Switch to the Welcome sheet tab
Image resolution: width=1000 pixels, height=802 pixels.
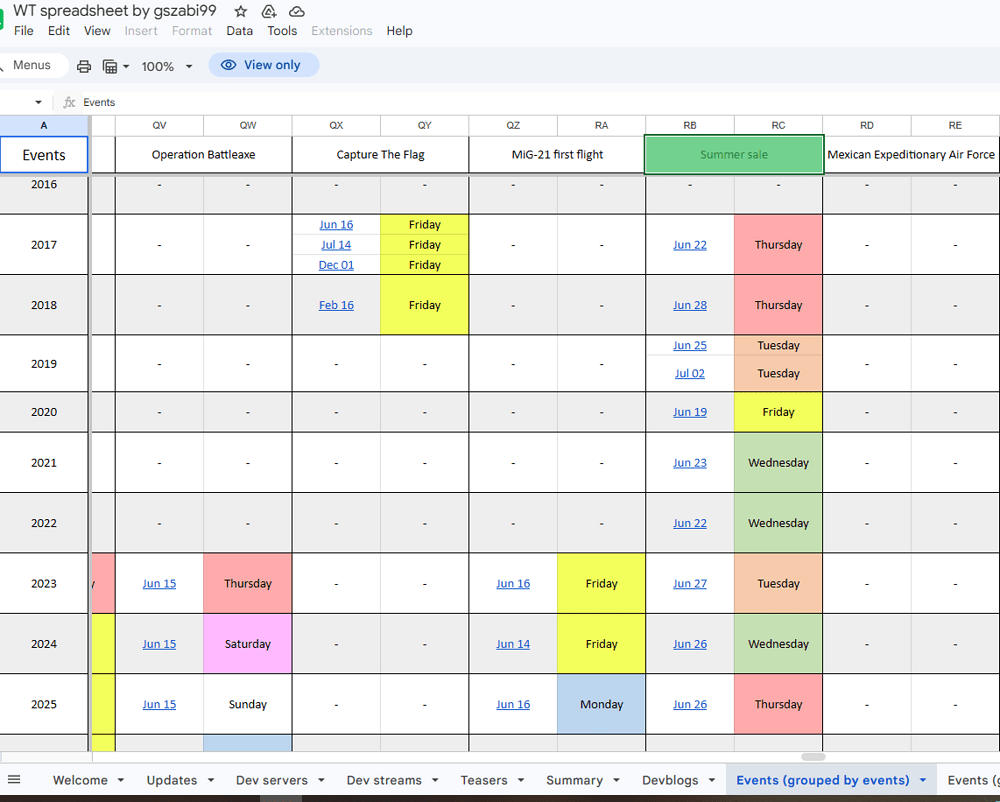pos(80,780)
